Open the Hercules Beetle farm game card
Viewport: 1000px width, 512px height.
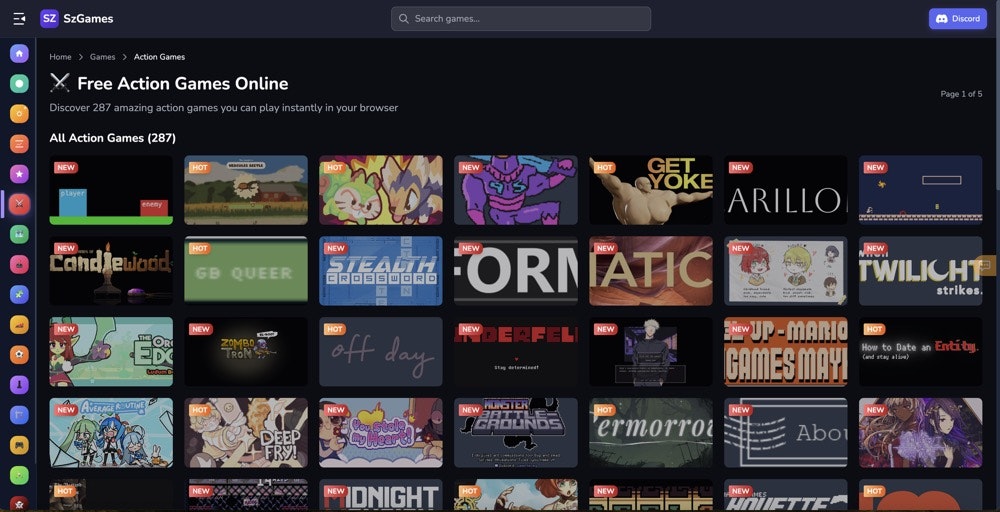pos(246,190)
